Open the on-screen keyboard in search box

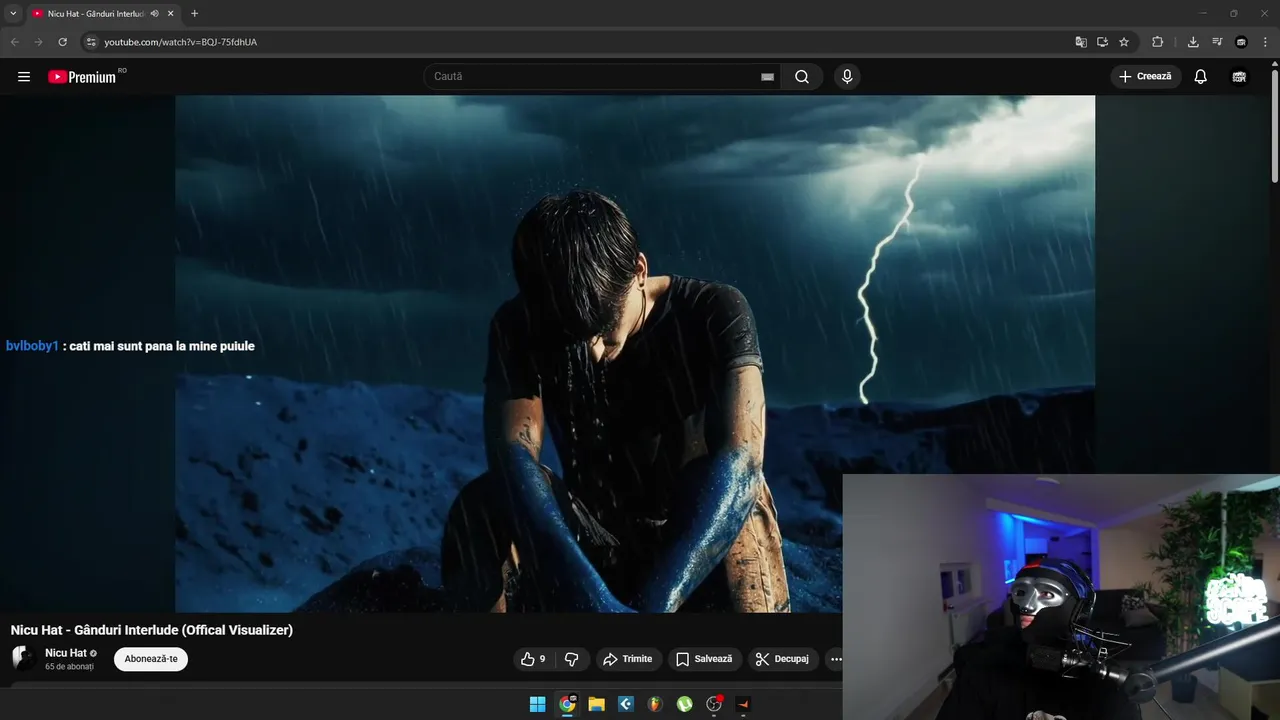point(767,77)
